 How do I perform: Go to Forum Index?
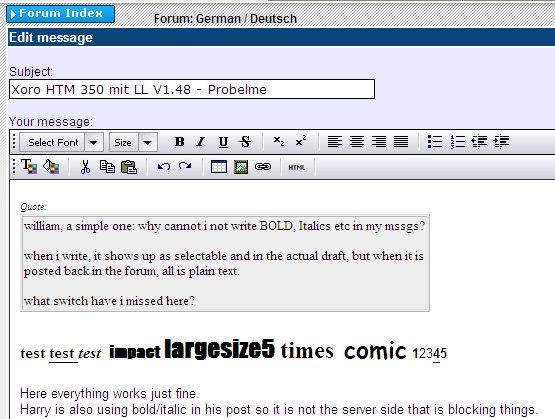[x=61, y=14]
